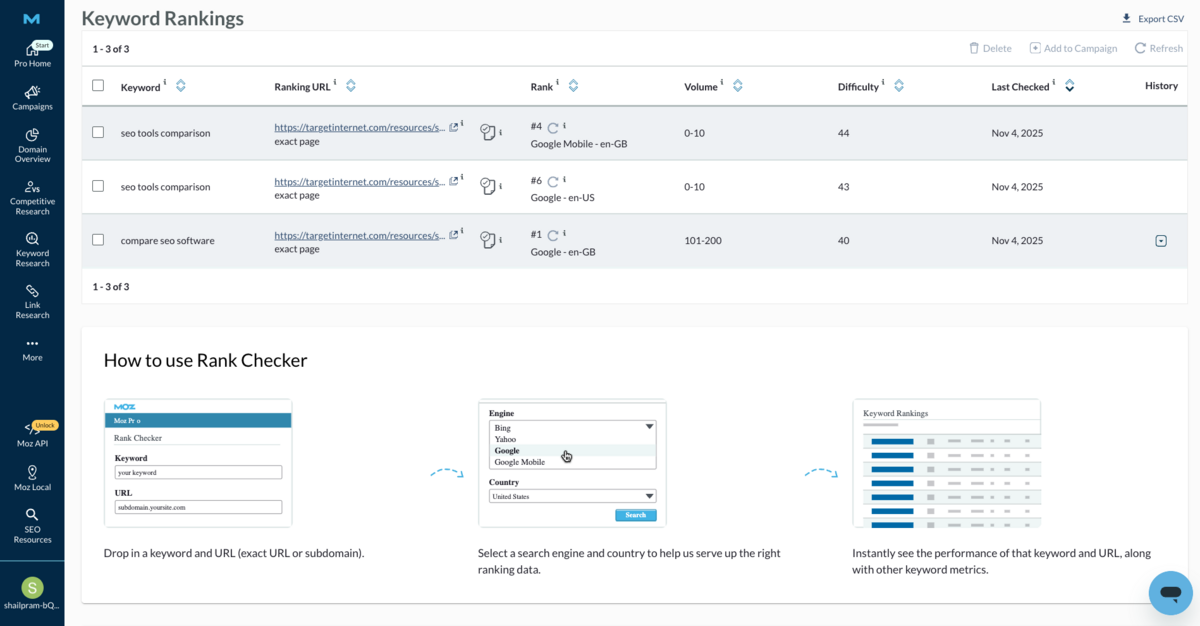Click the Export CSV download button

point(1152,19)
